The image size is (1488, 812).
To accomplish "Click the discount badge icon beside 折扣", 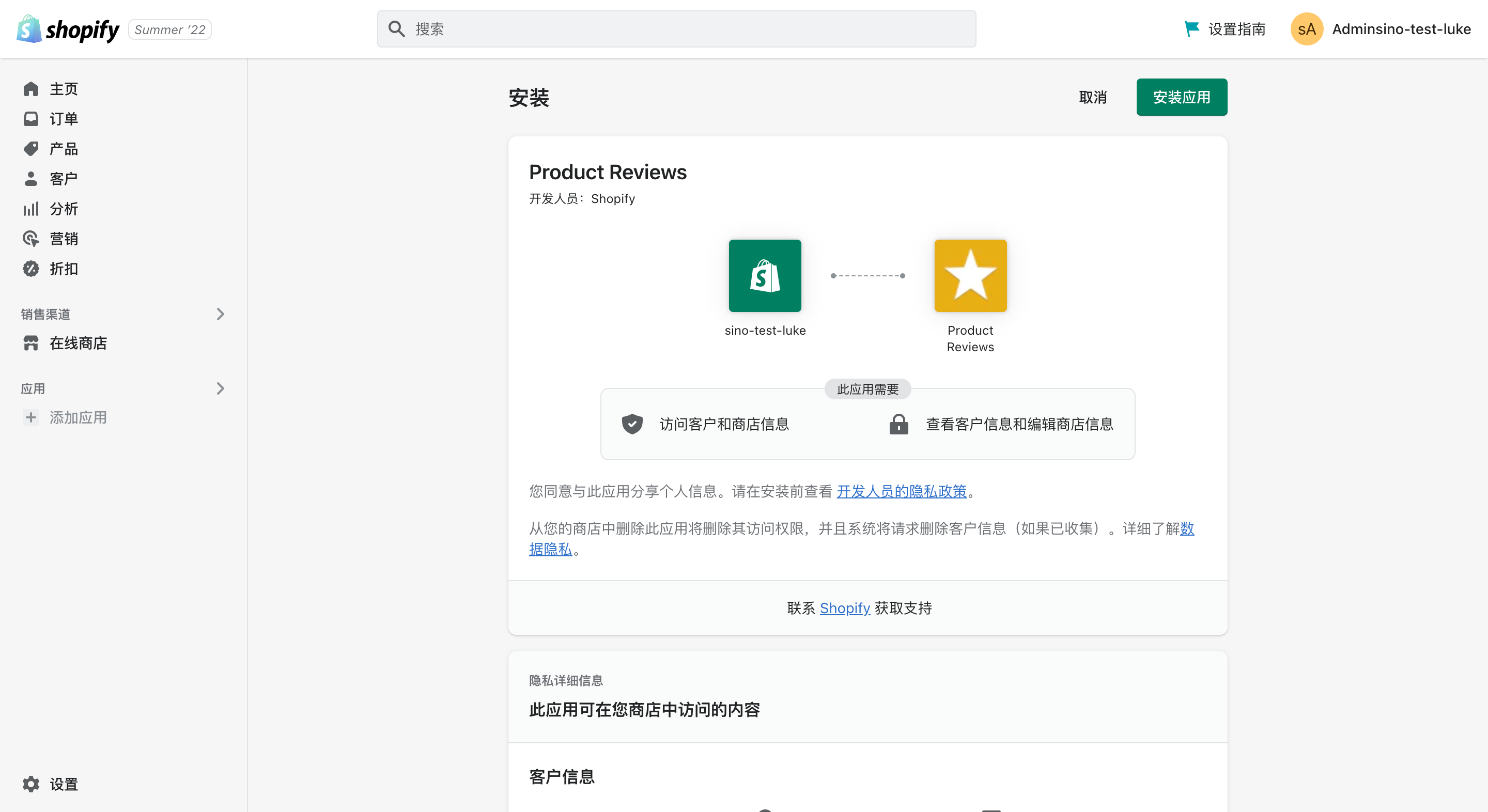I will coord(30,269).
